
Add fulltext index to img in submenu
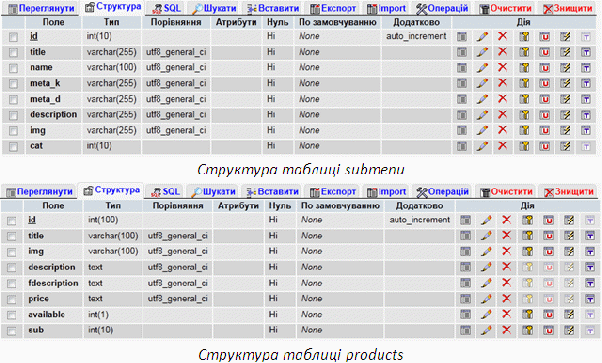[x=585, y=131]
